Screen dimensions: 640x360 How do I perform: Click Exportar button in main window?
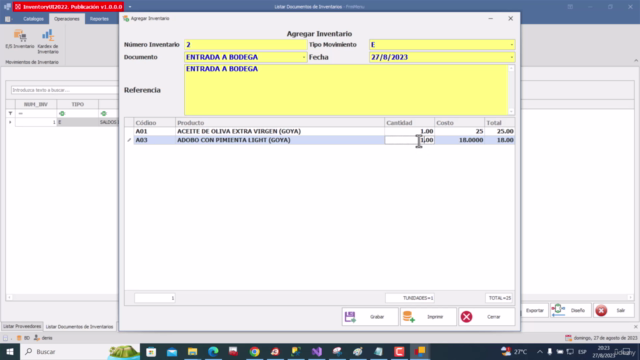point(535,311)
